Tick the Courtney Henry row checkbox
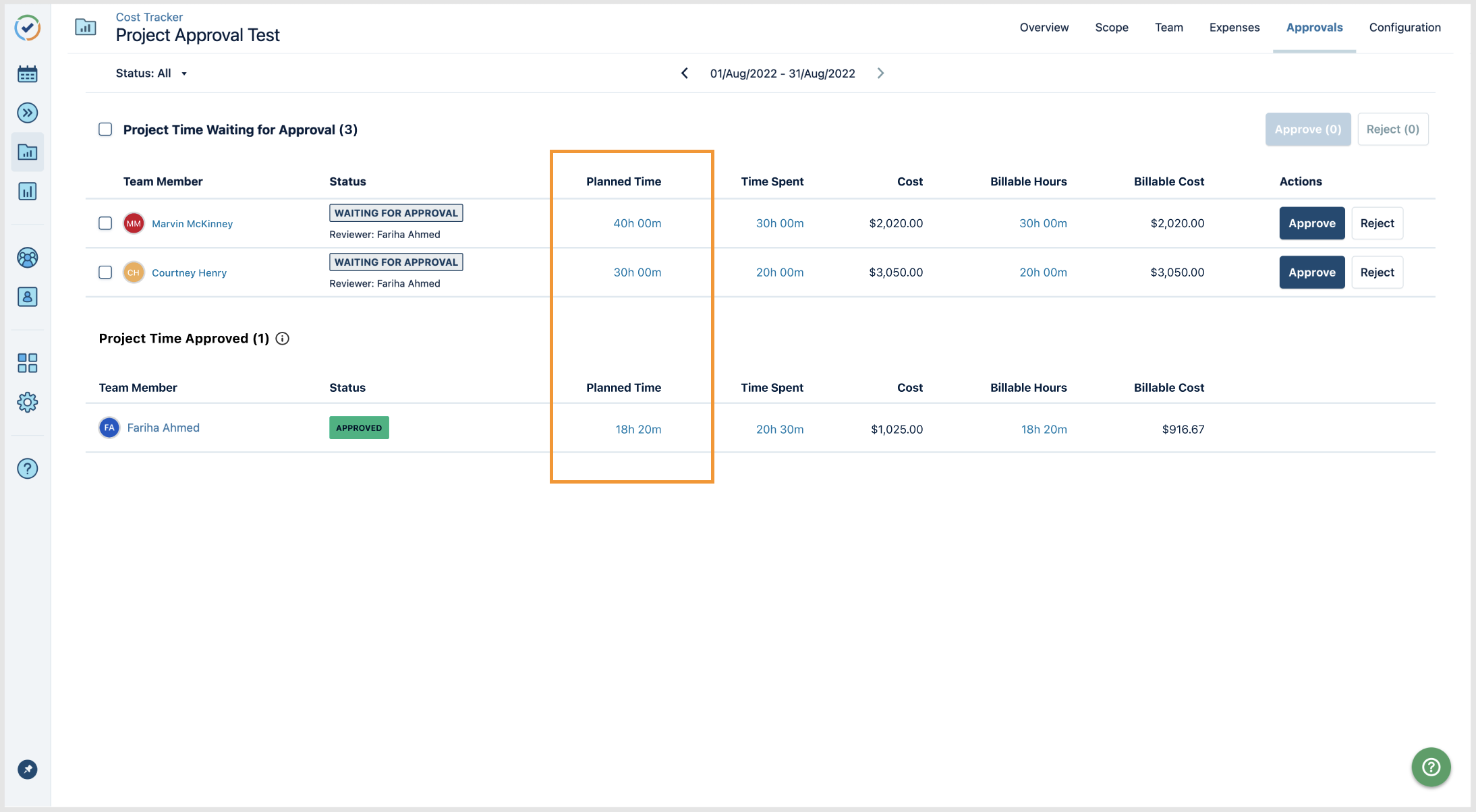1476x812 pixels. [105, 272]
